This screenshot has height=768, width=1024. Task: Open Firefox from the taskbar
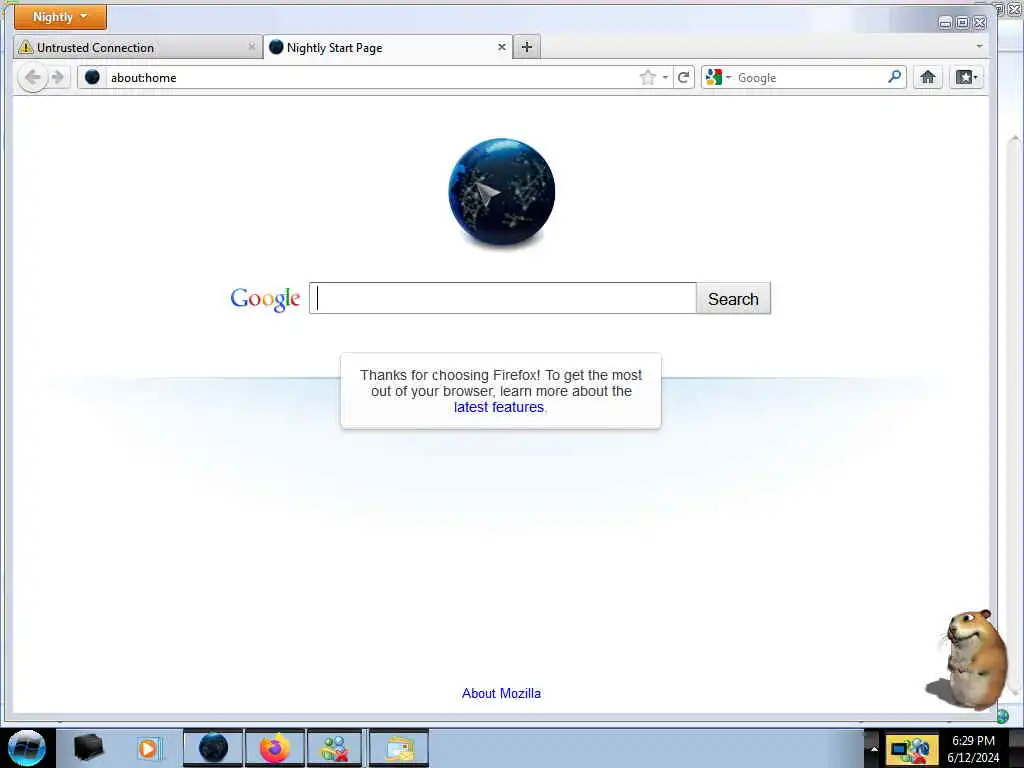click(275, 748)
